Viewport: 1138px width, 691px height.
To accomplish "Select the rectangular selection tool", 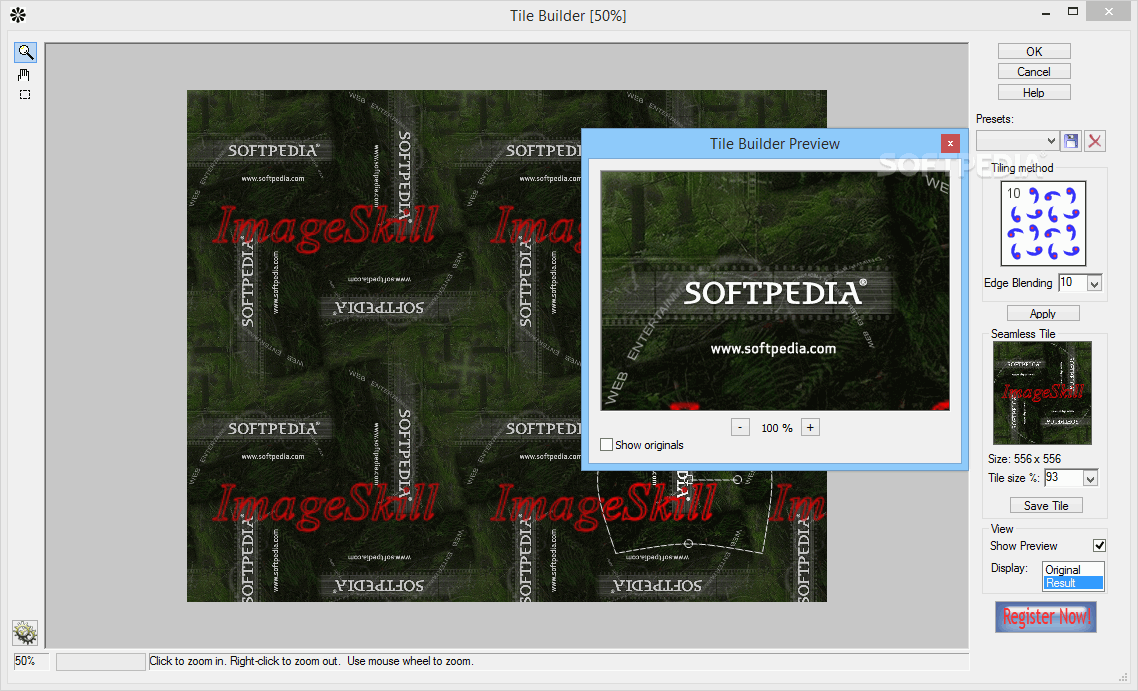I will tap(25, 94).
